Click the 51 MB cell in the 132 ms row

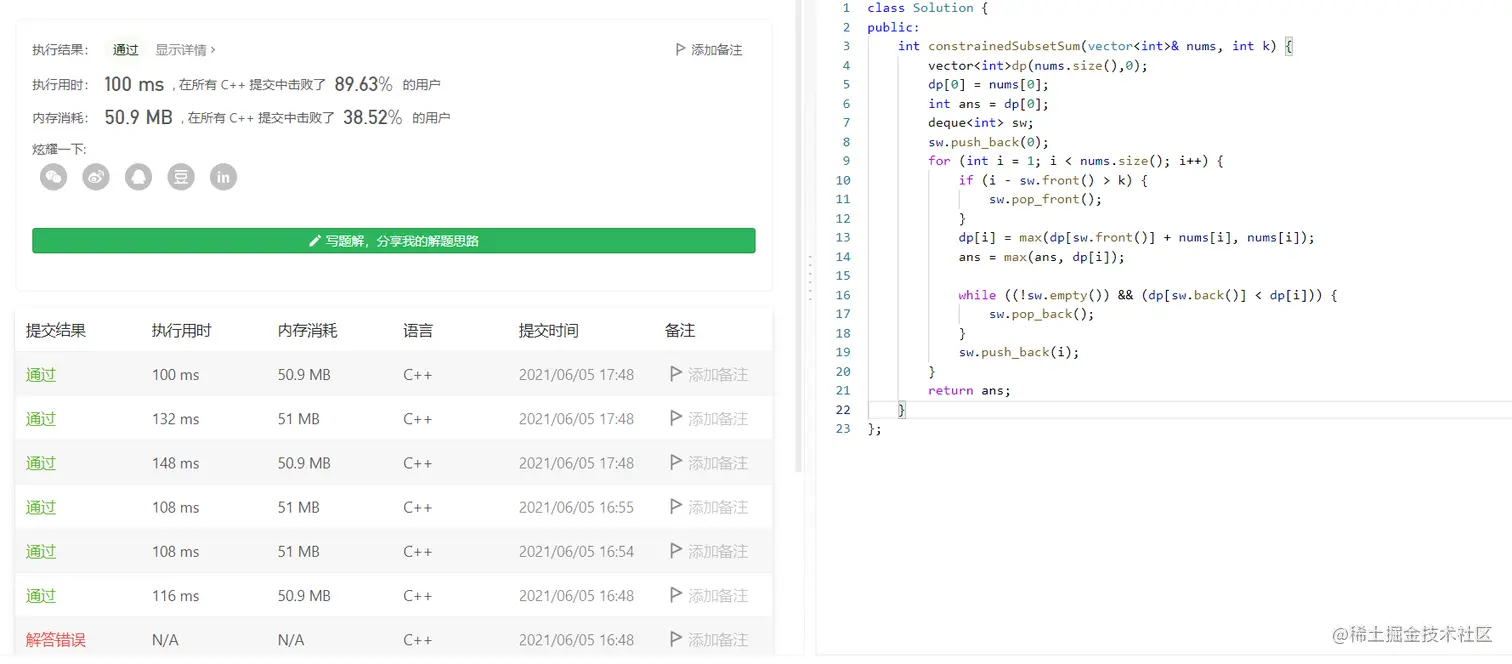pyautogui.click(x=299, y=419)
